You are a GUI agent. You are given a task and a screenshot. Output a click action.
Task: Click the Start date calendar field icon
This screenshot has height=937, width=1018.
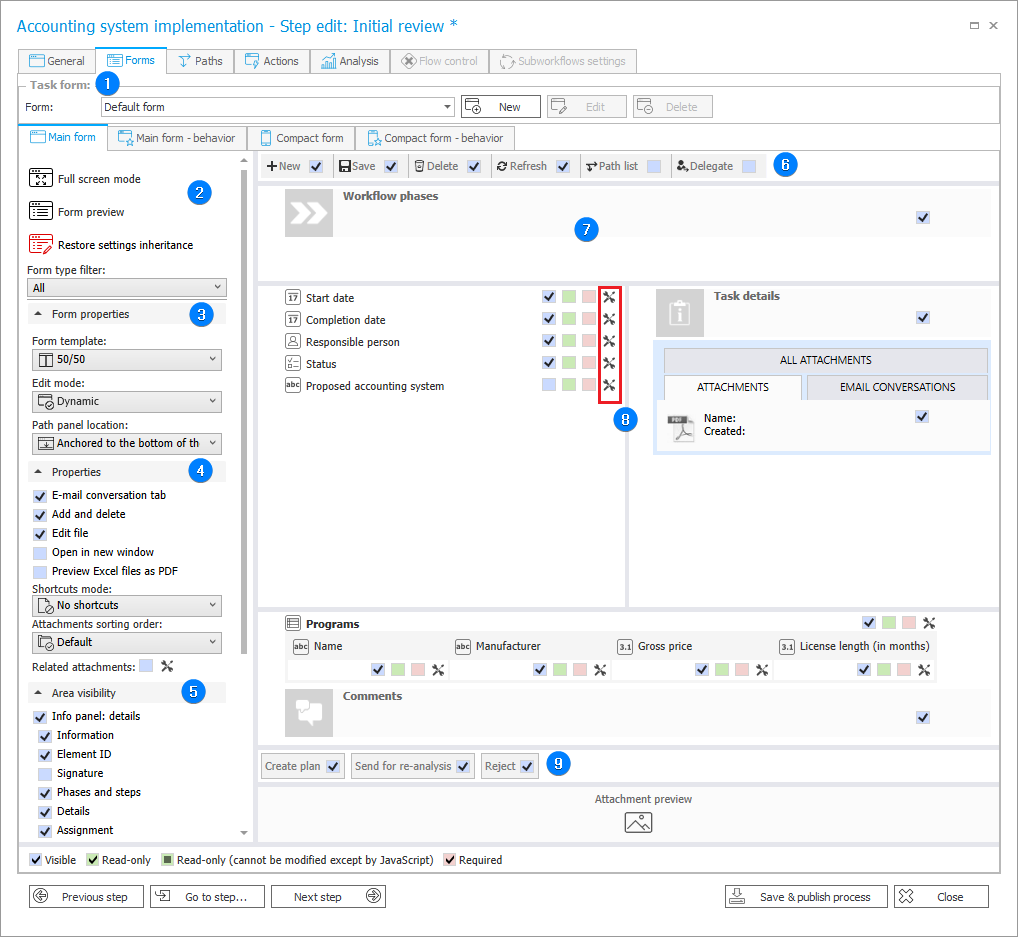[x=293, y=297]
